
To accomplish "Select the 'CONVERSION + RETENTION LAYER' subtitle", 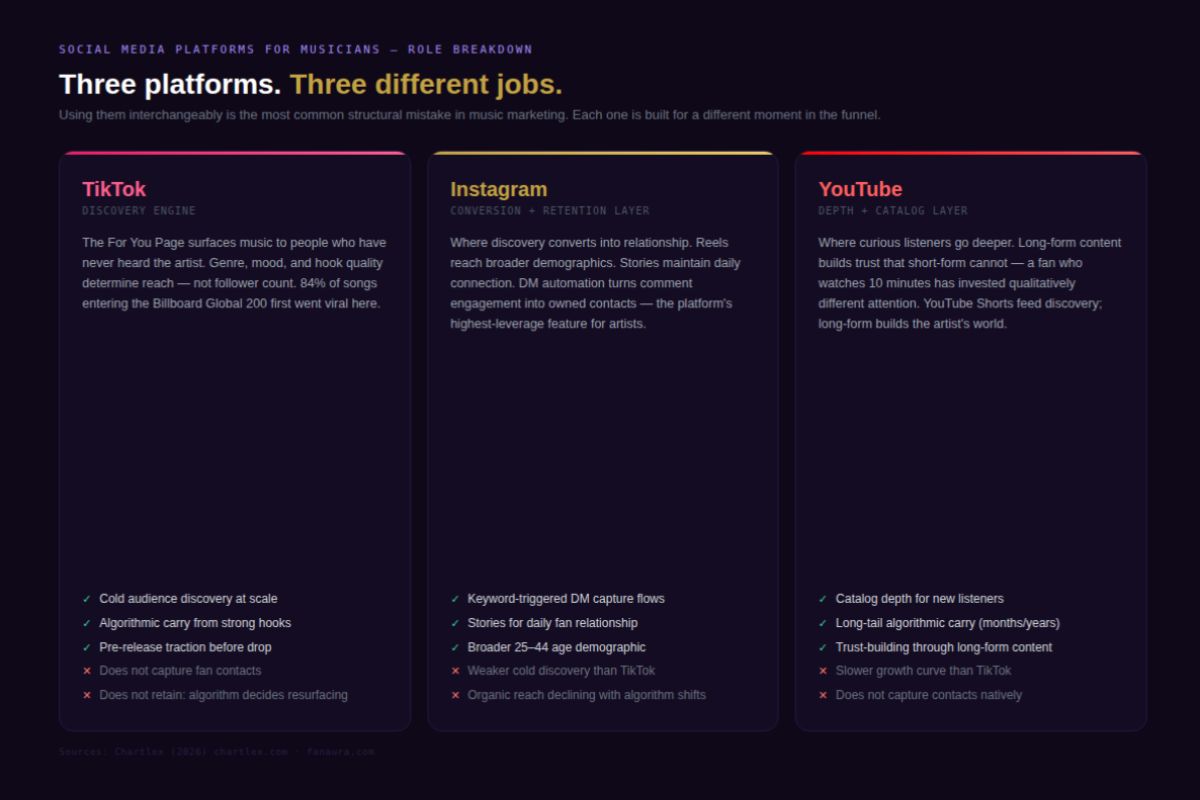I will pos(550,211).
